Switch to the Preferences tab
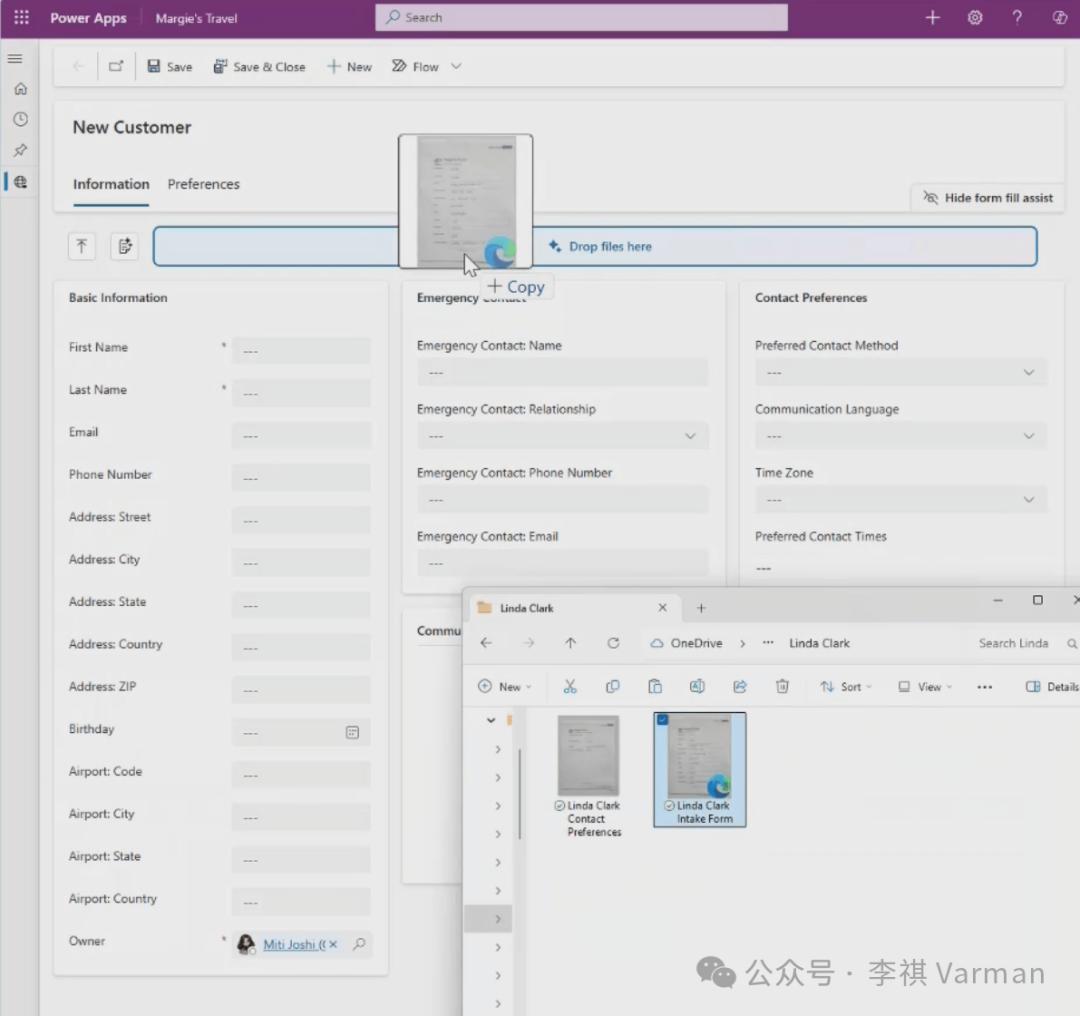The height and width of the screenshot is (1016, 1080). pos(204,184)
